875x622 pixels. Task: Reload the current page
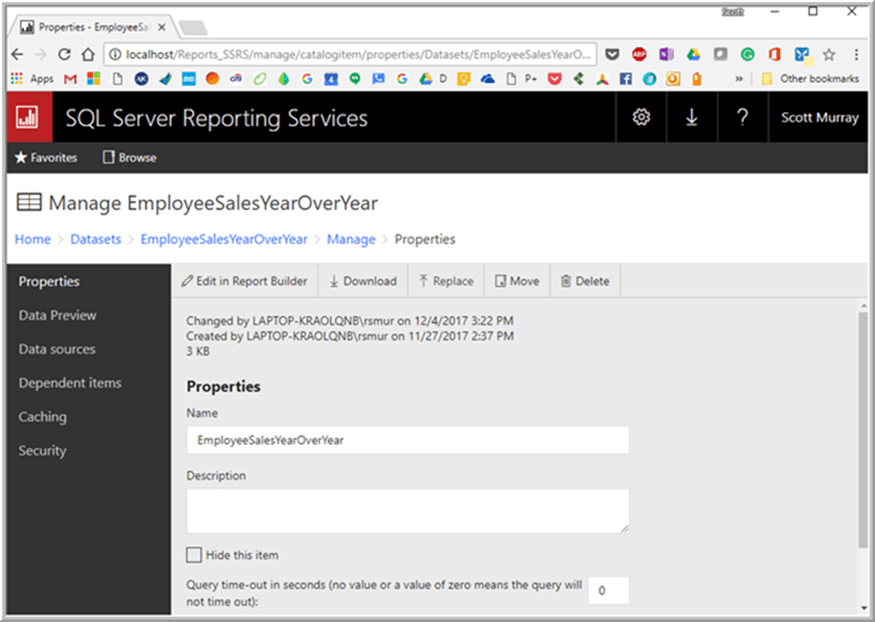[64, 54]
